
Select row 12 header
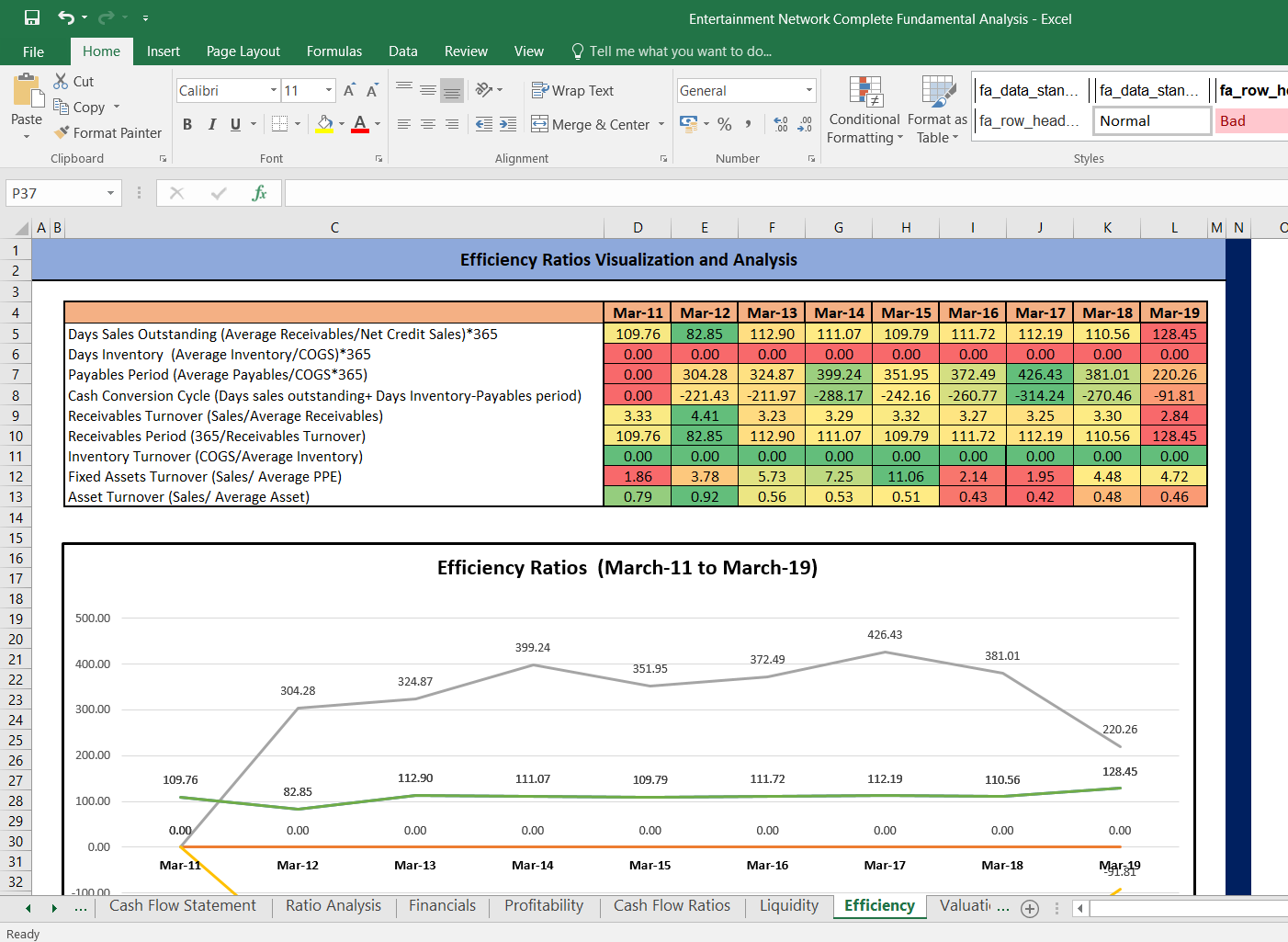[x=16, y=476]
